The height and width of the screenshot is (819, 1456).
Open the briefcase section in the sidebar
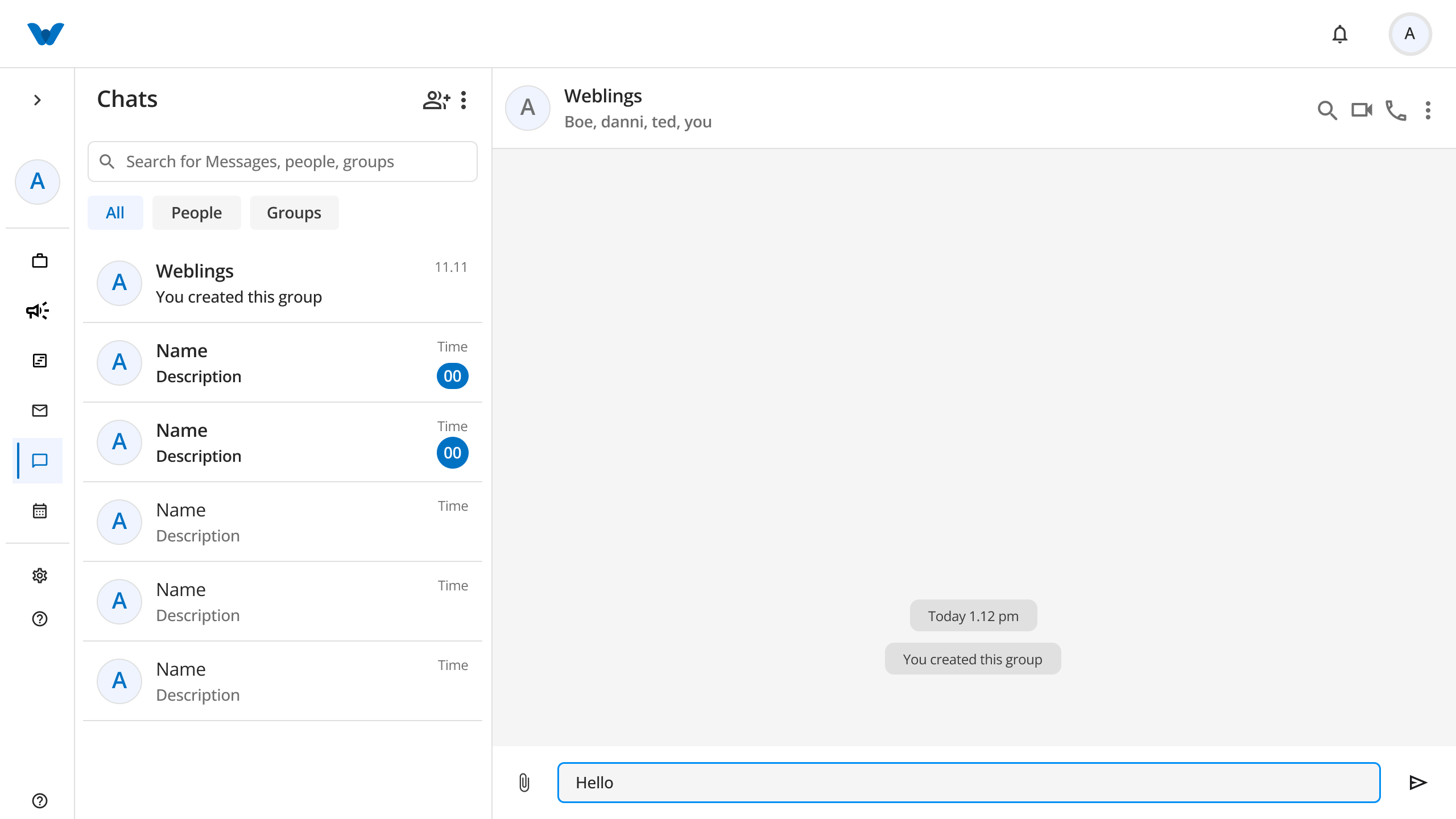40,260
